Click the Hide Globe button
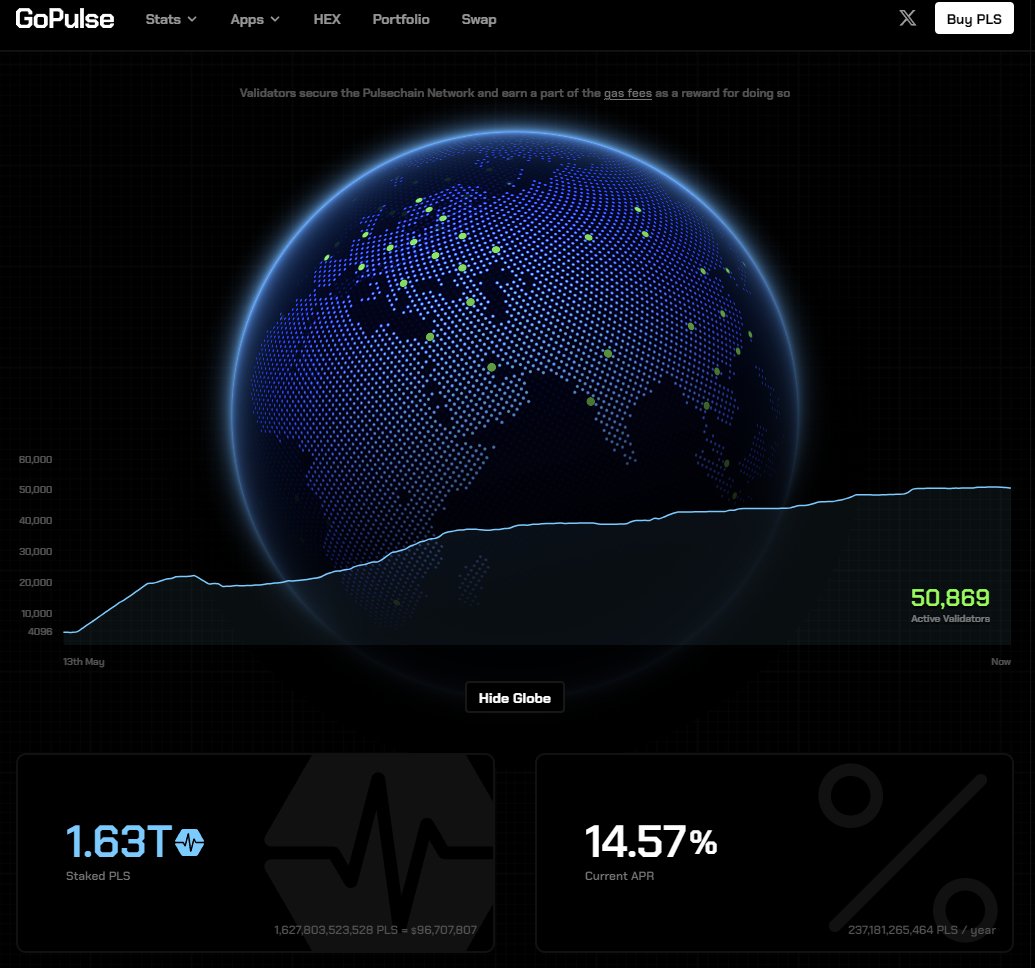This screenshot has height=968, width=1035. [514, 698]
